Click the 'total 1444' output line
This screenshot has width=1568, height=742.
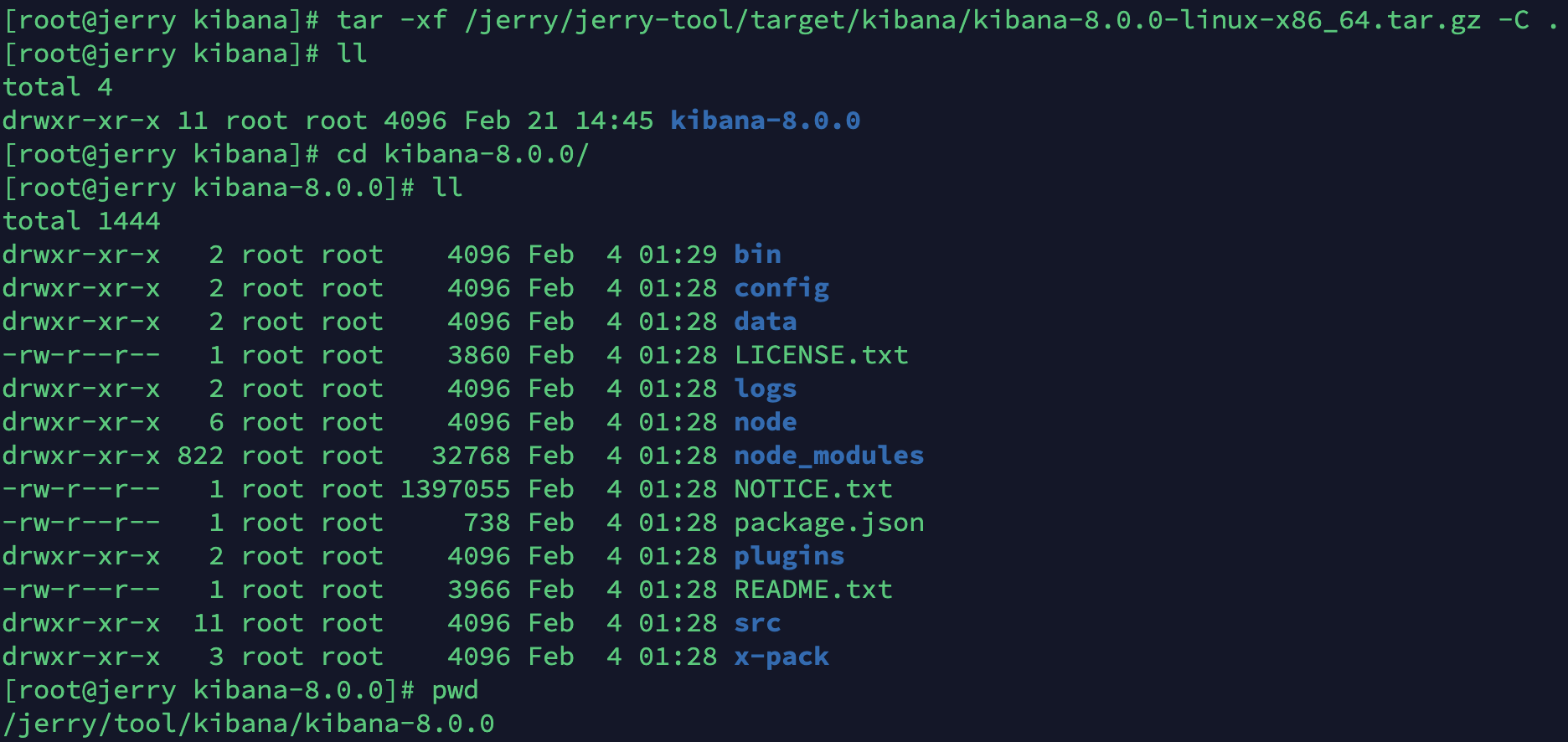tap(81, 221)
